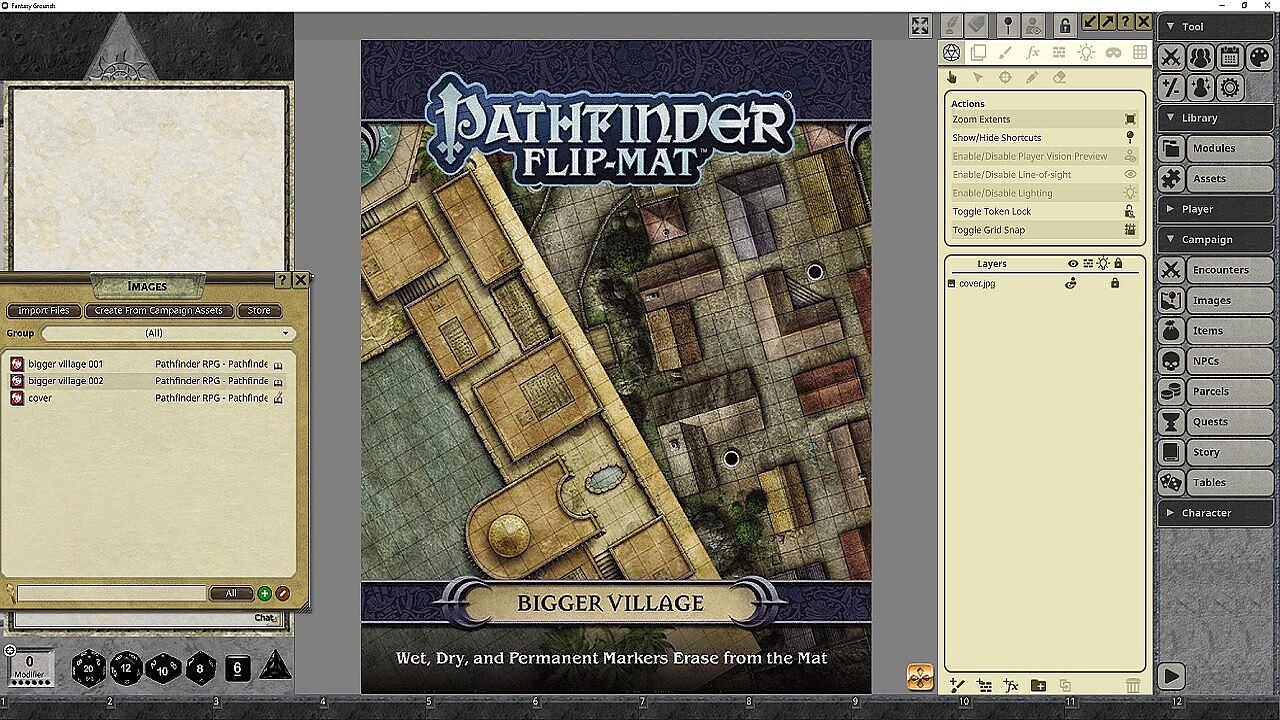The image size is (1280, 720).
Task: Click Enable/Disable Lighting
Action: tap(1044, 193)
